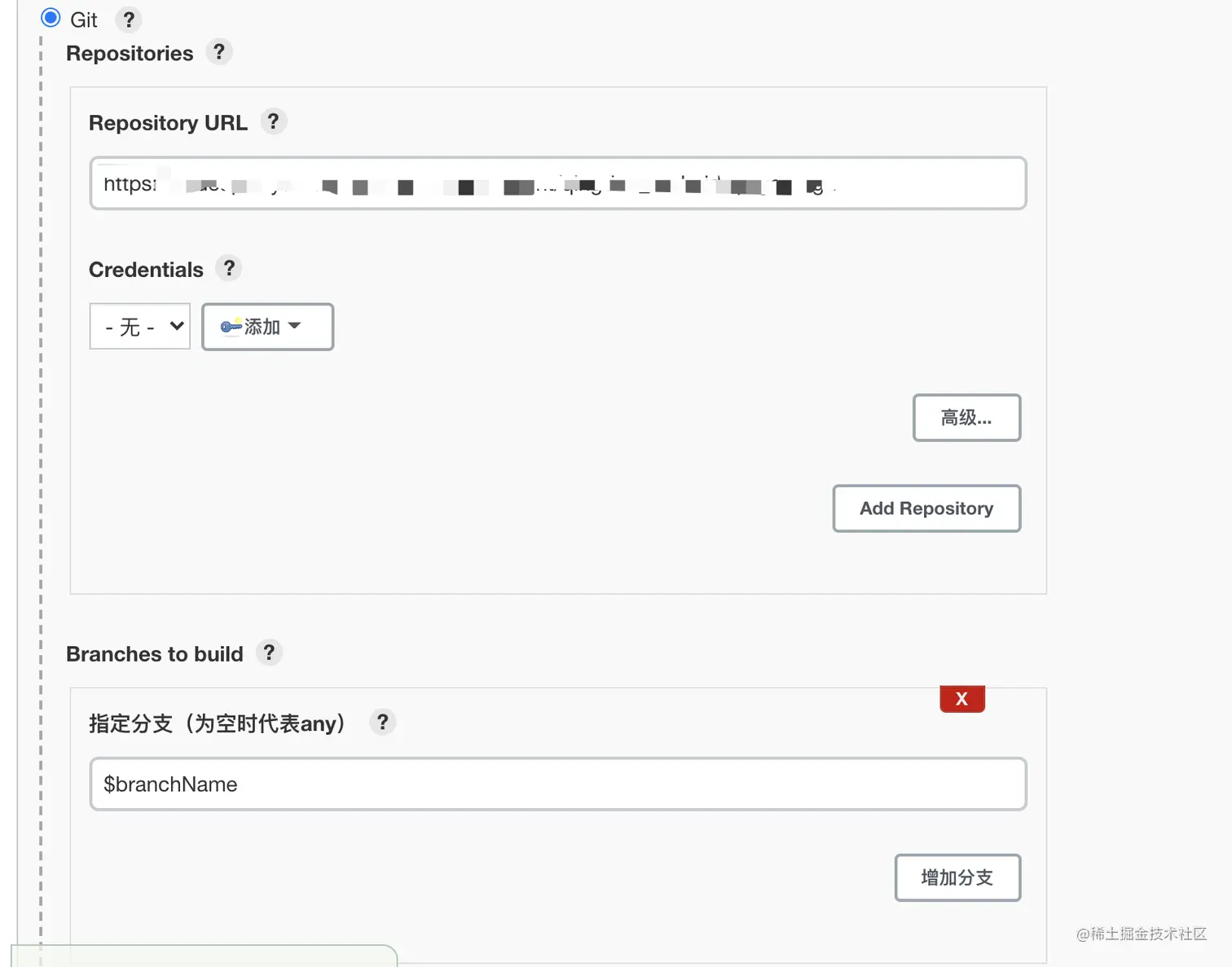The width and height of the screenshot is (1232, 967).
Task: Click the key icon on 添加 button
Action: click(231, 327)
